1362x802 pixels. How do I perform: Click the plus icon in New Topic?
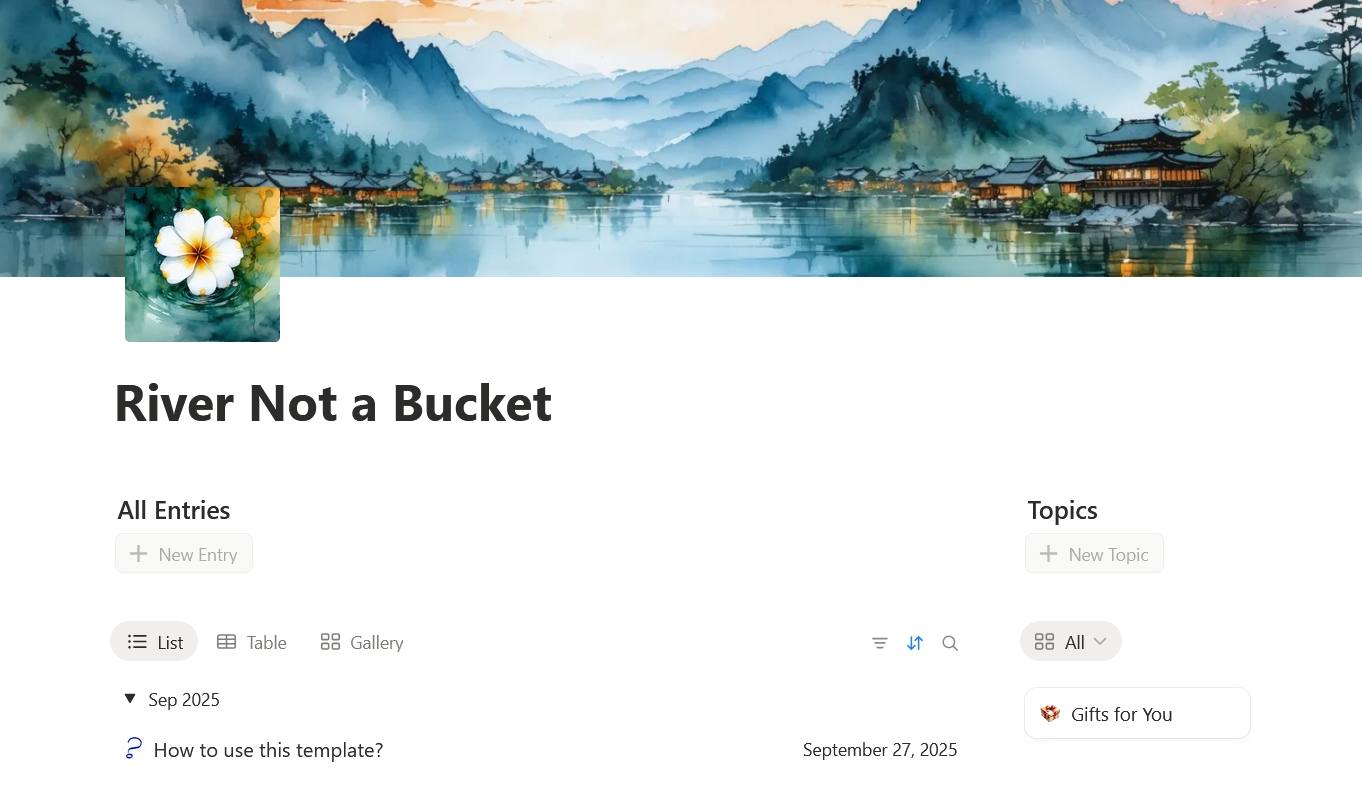1049,554
